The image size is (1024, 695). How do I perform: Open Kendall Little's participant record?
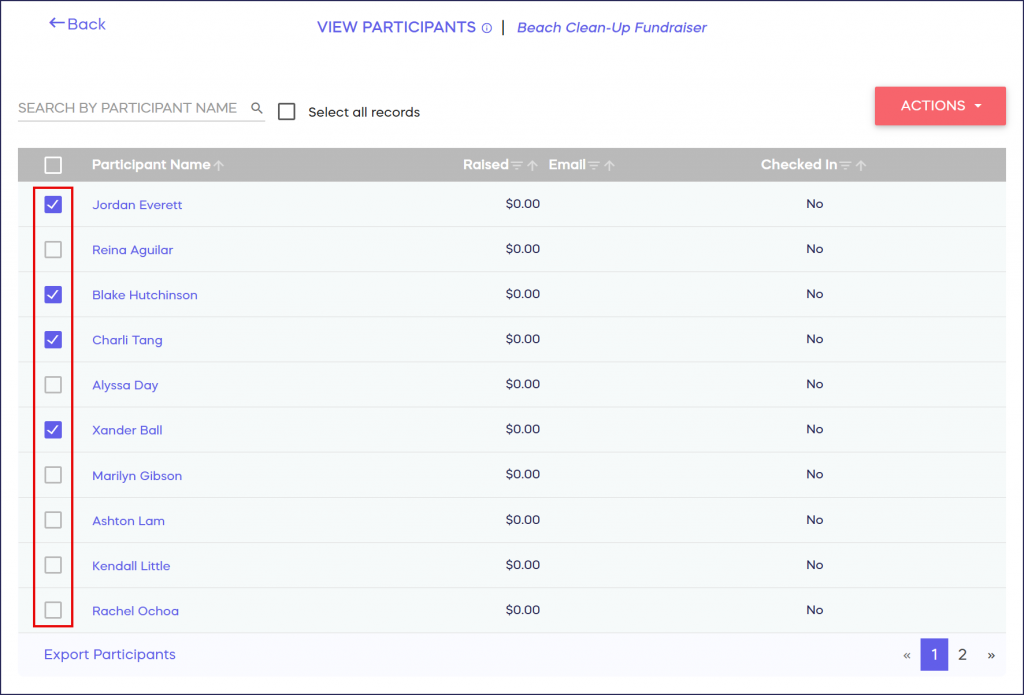click(x=131, y=566)
